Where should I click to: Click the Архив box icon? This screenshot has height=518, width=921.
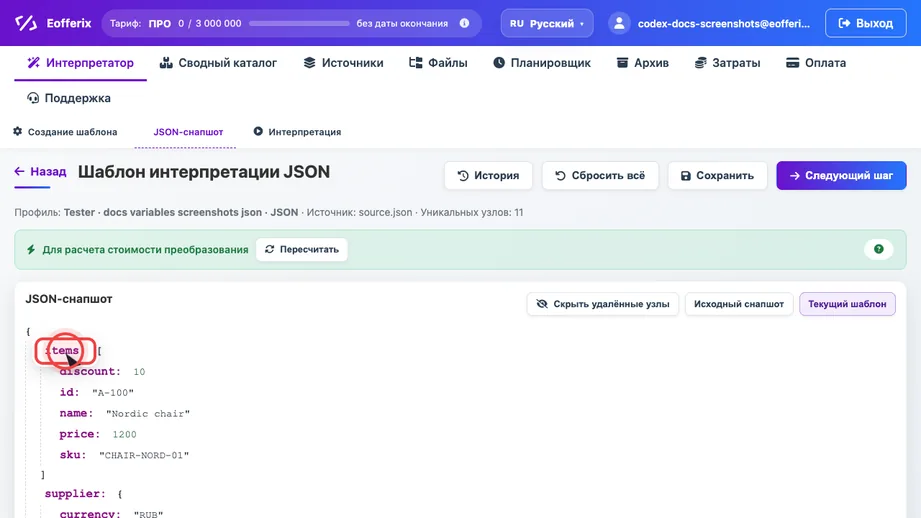click(x=622, y=62)
